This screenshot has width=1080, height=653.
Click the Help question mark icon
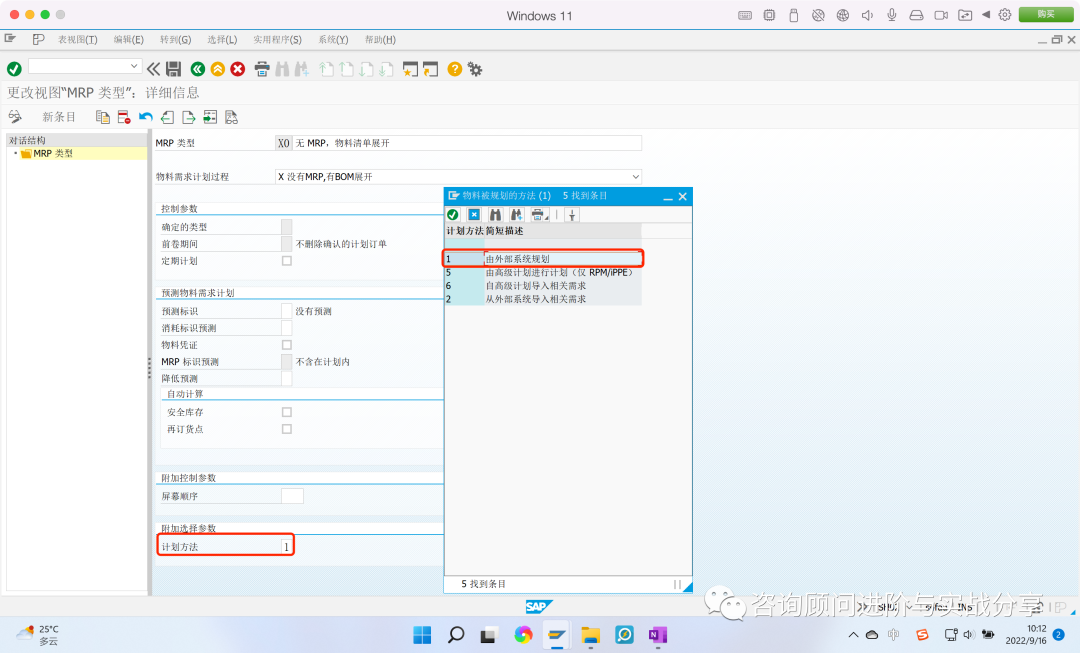[x=453, y=69]
